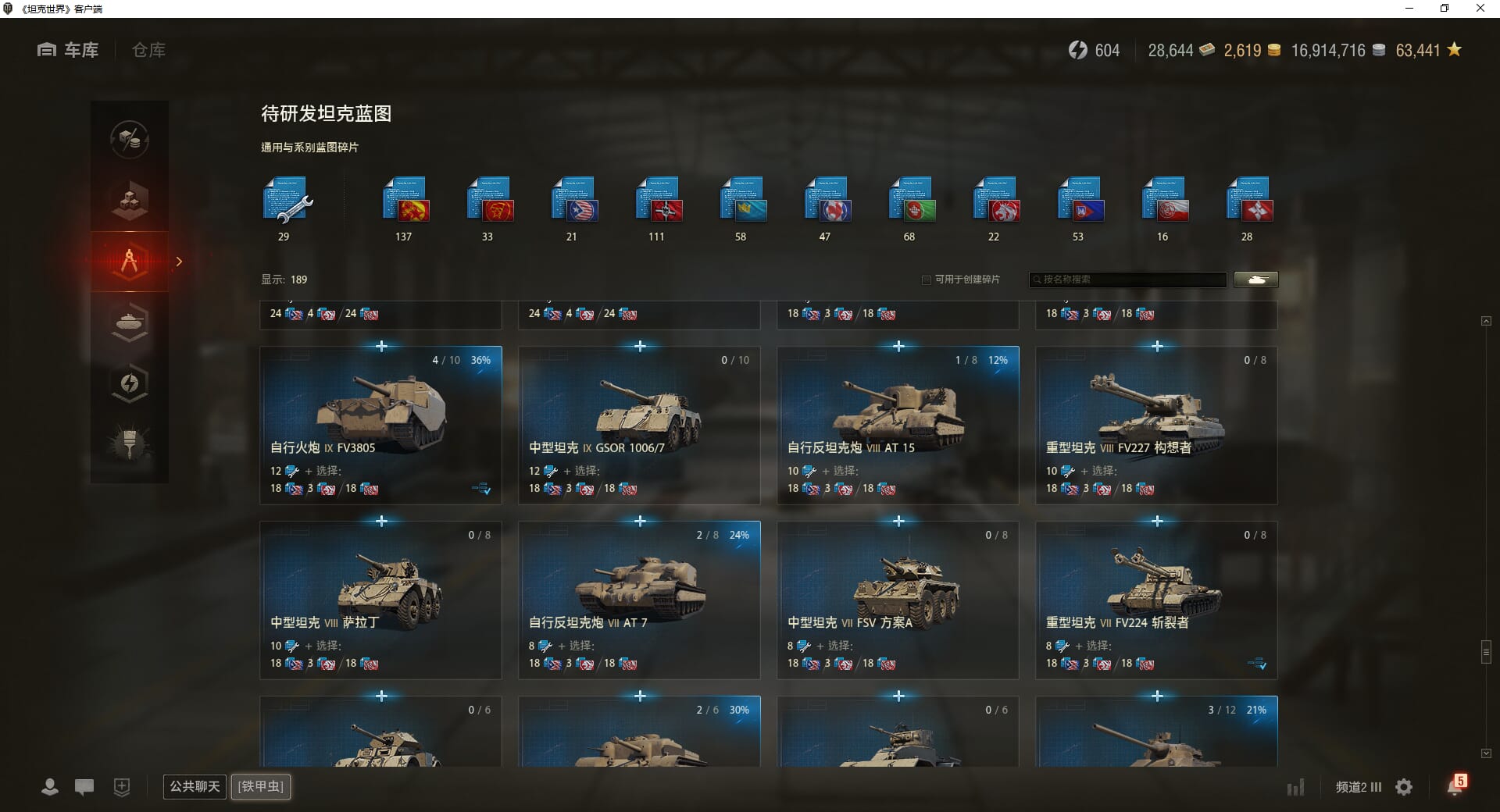Select the top sidebar icon with coins
The height and width of the screenshot is (812, 1500).
pyautogui.click(x=130, y=140)
